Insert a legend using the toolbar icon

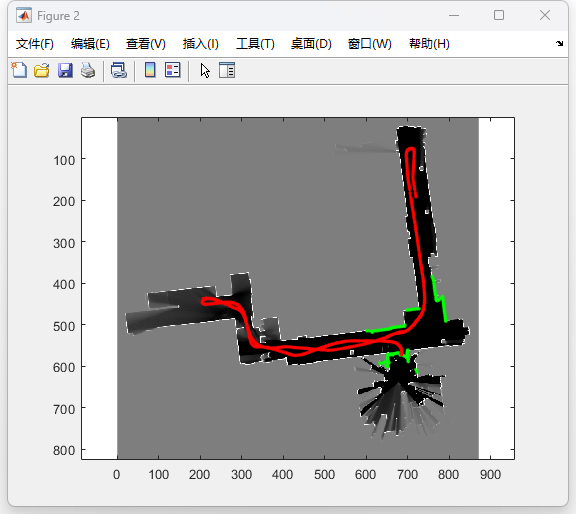point(173,70)
